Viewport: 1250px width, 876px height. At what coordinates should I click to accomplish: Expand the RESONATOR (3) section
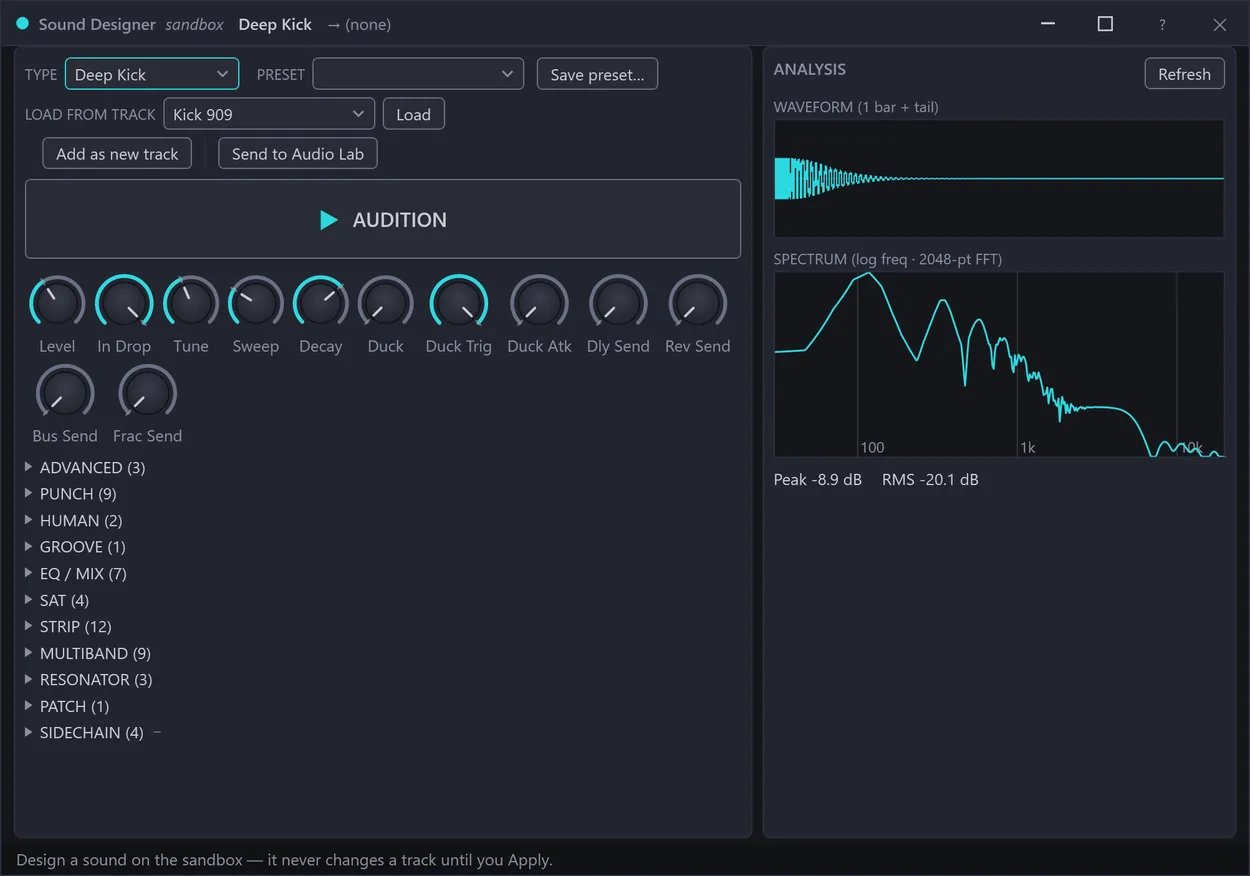coord(88,679)
